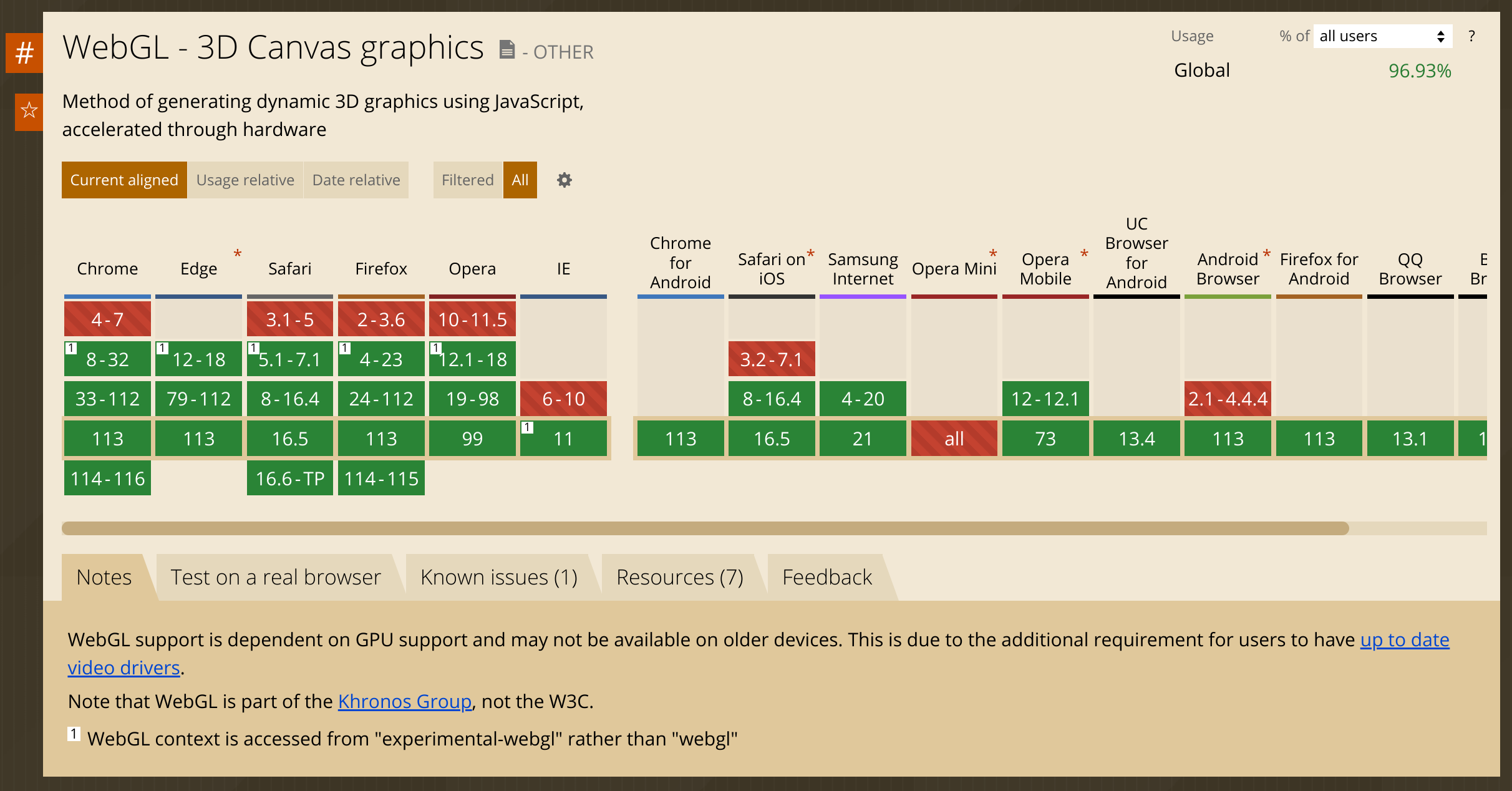Click Opera Mobile 73 cell
The width and height of the screenshot is (1512, 791).
[1045, 439]
